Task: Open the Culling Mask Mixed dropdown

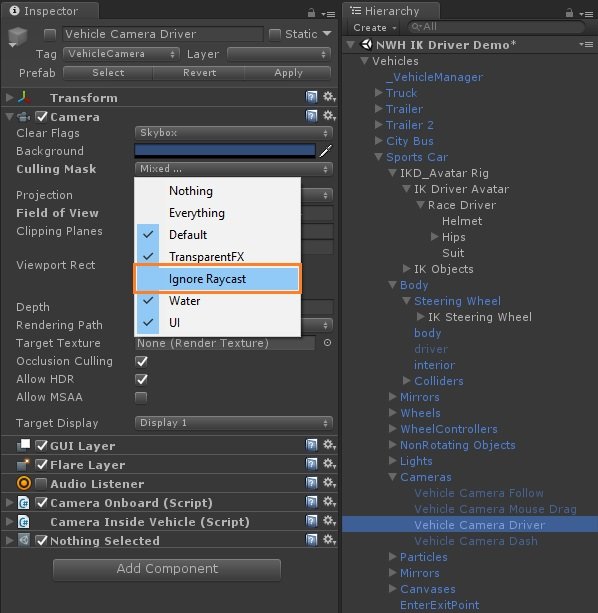Action: coord(234,169)
